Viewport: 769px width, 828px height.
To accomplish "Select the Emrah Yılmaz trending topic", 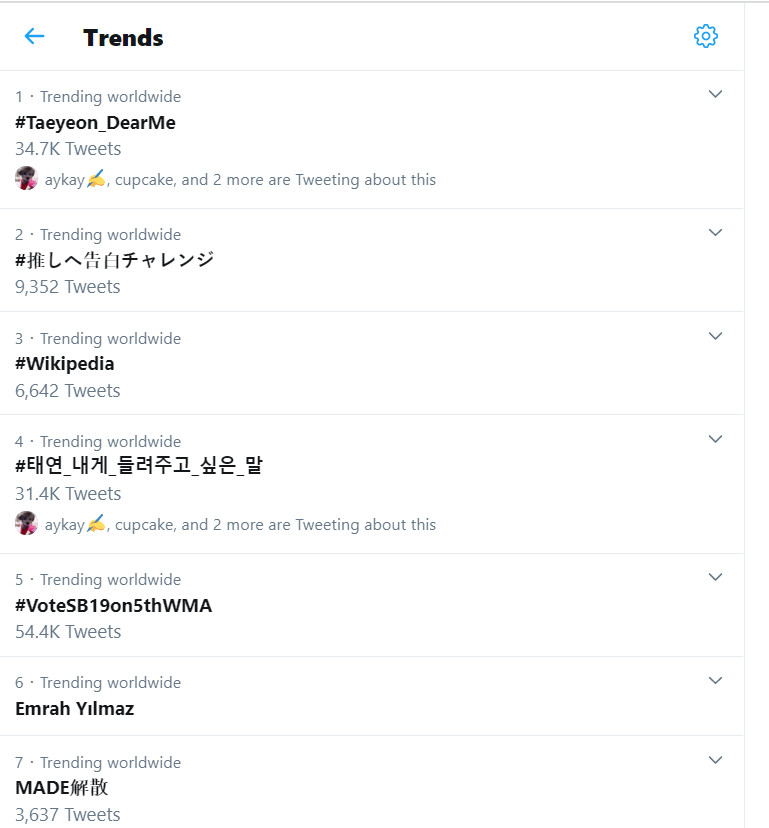I will (74, 709).
